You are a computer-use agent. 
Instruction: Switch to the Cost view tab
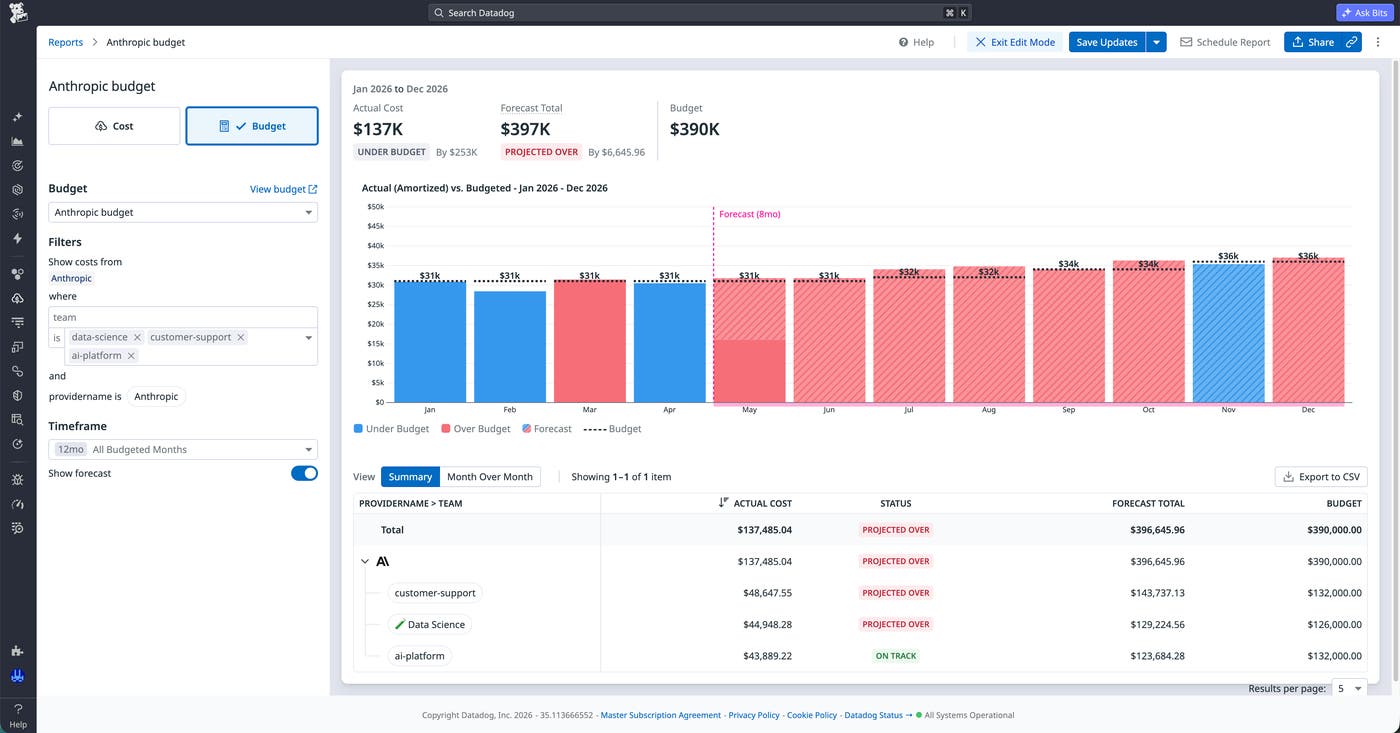coord(114,126)
